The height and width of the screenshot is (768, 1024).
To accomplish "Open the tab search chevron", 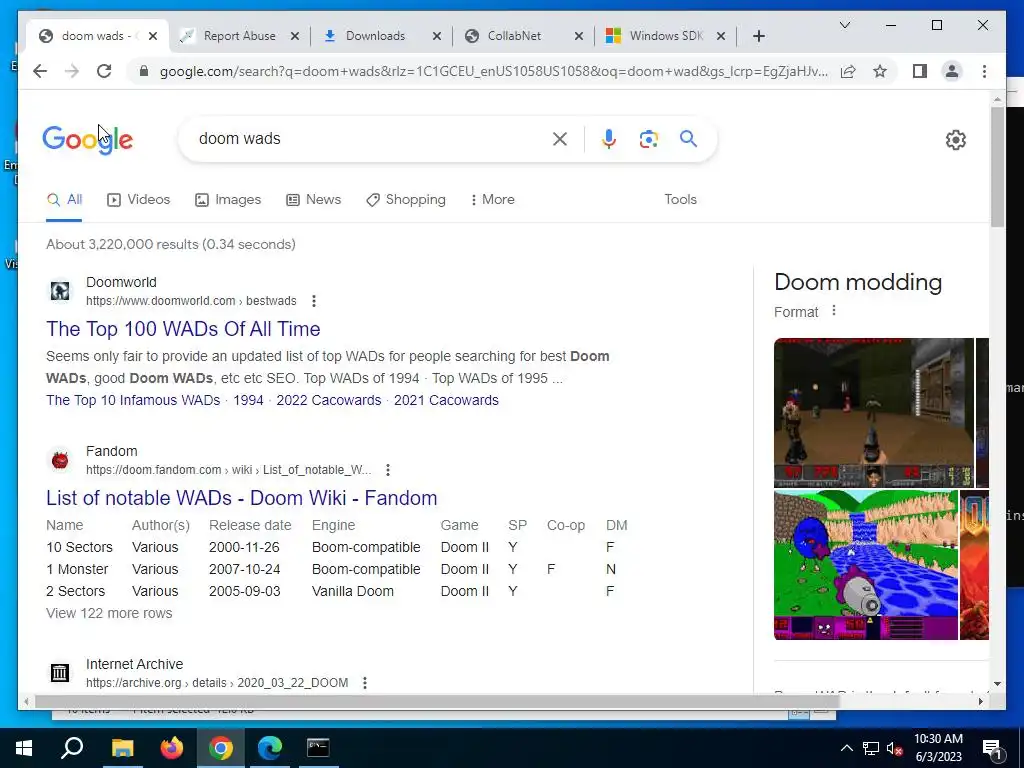I will [x=844, y=25].
